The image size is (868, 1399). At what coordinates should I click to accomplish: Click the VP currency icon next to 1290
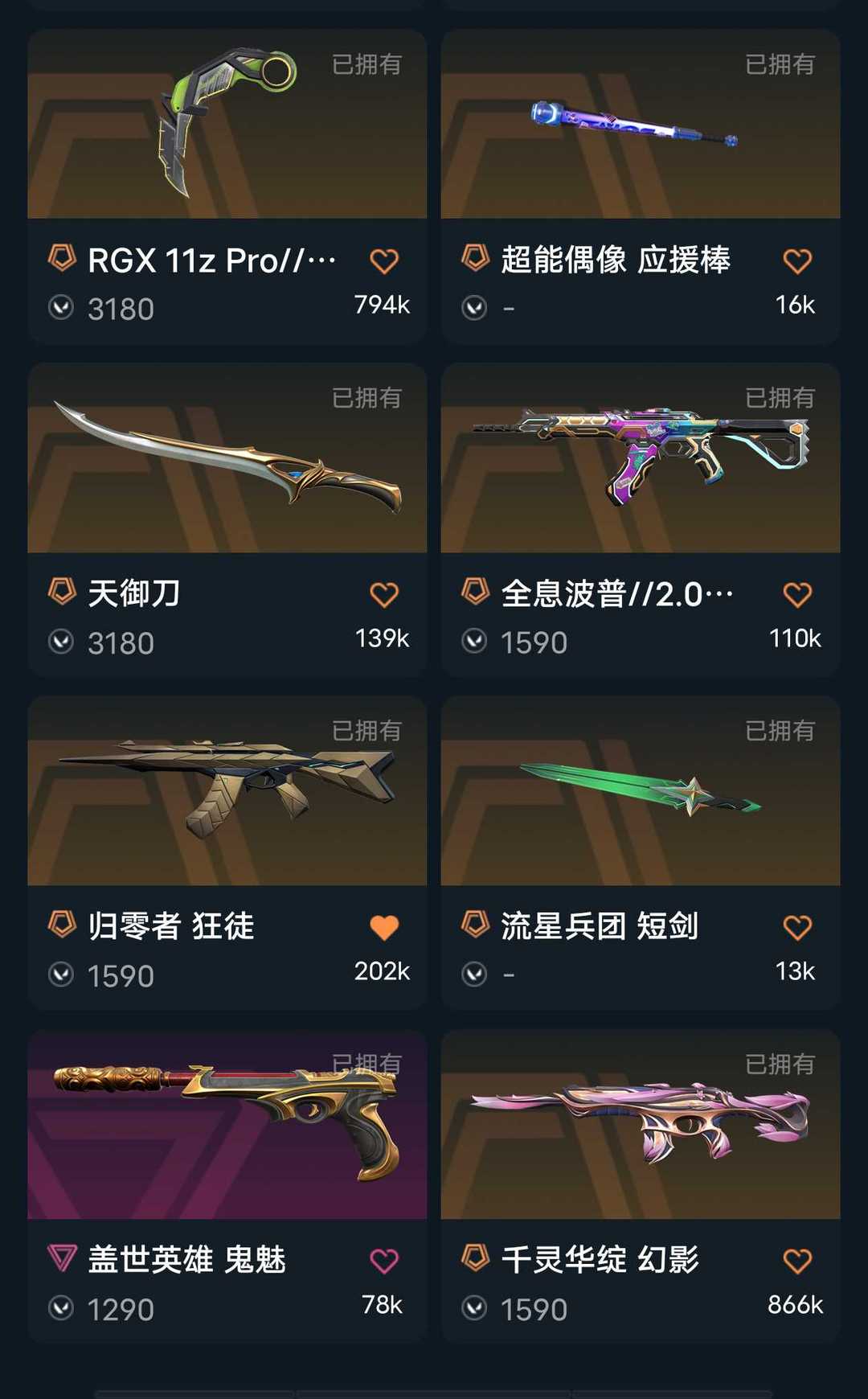[61, 1308]
